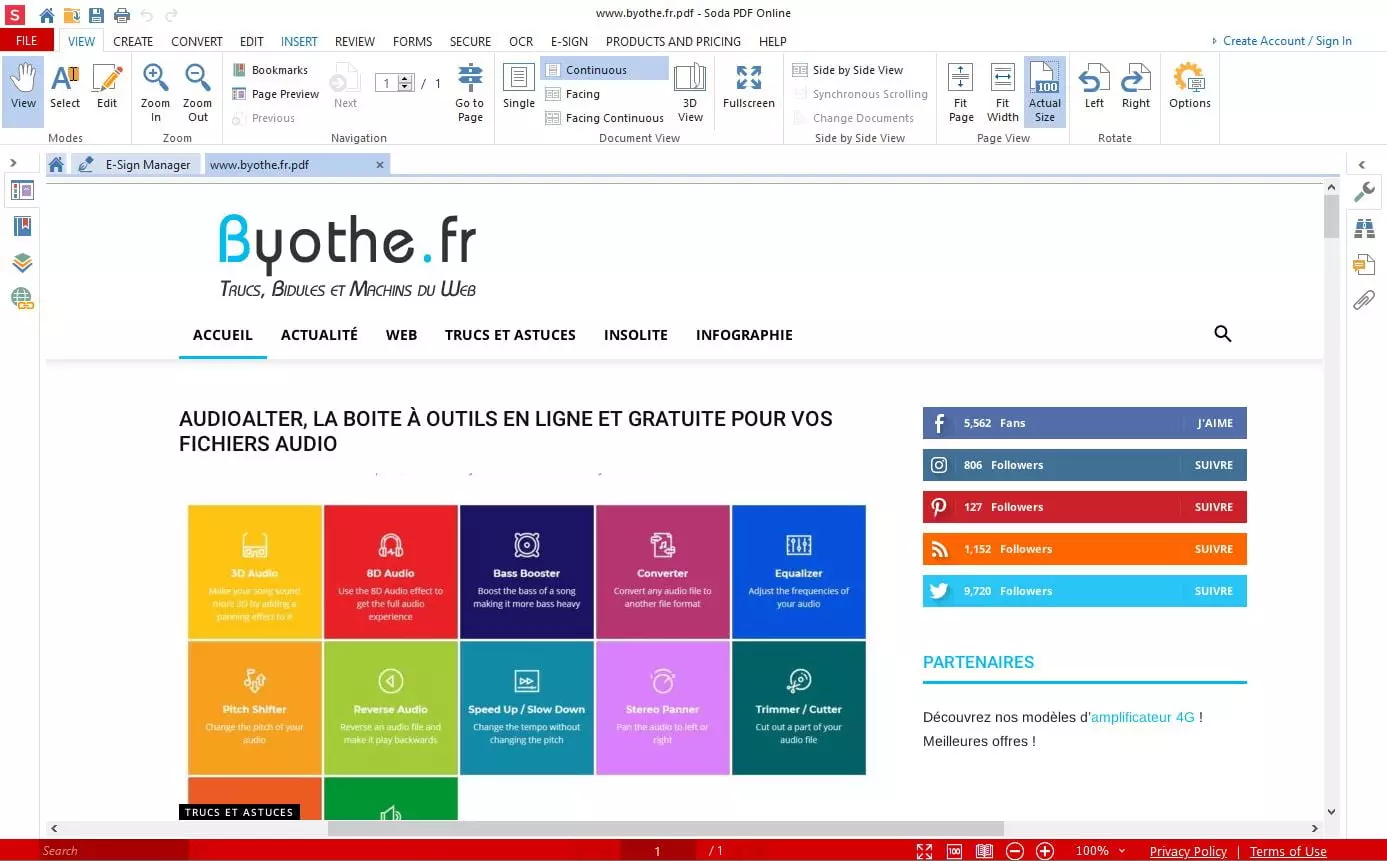Screen dimensions: 1387x861
Task: Switch to 3D View mode
Action: 689,90
